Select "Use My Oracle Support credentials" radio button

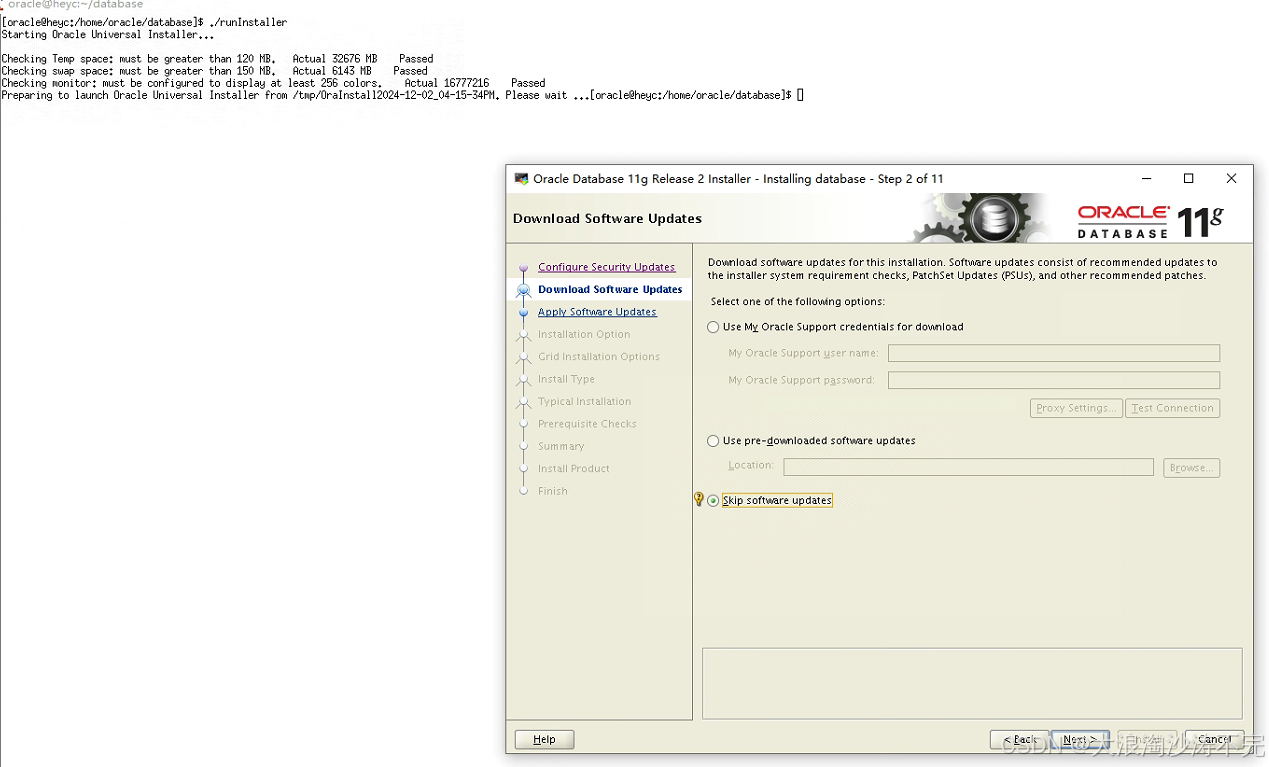713,327
